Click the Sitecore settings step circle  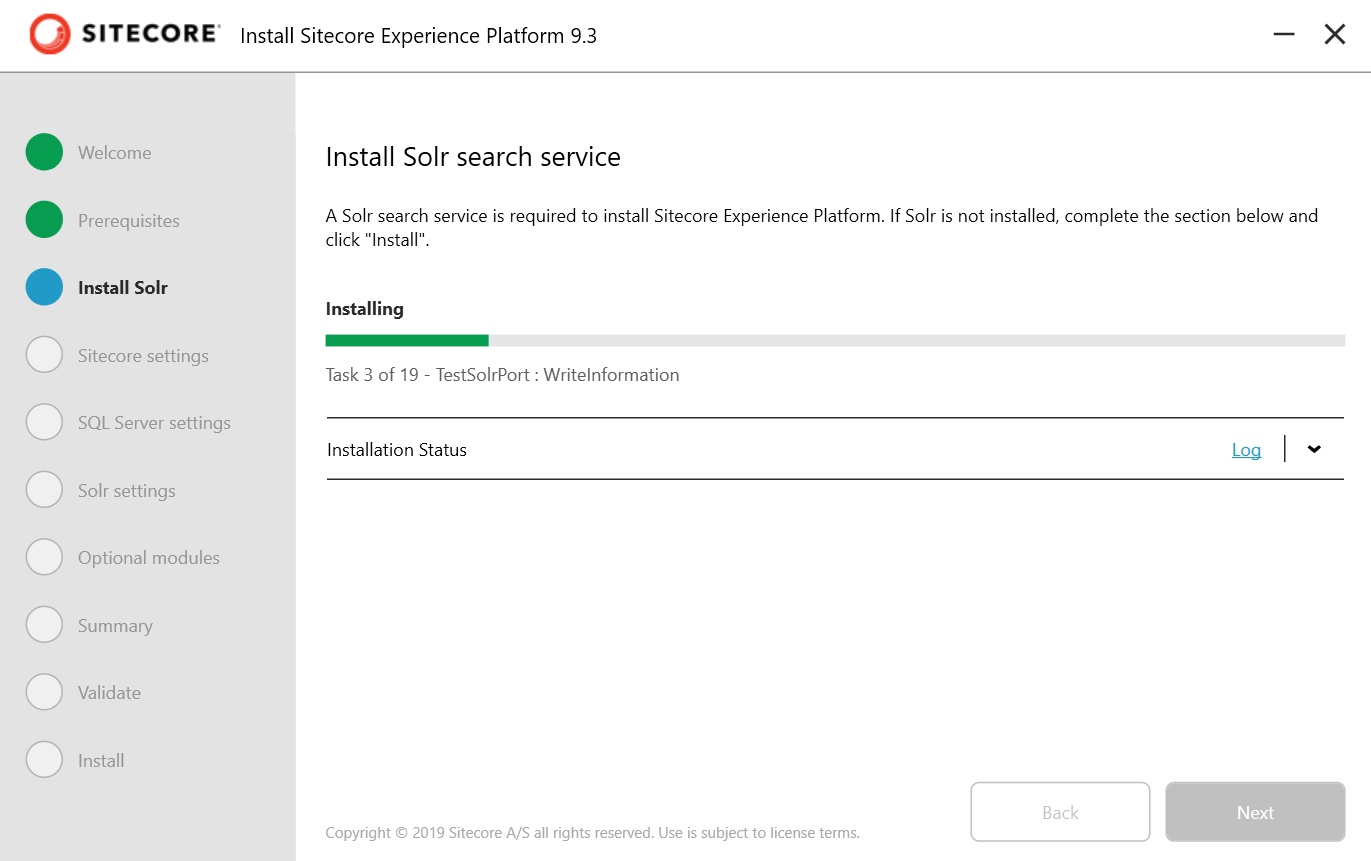point(44,354)
